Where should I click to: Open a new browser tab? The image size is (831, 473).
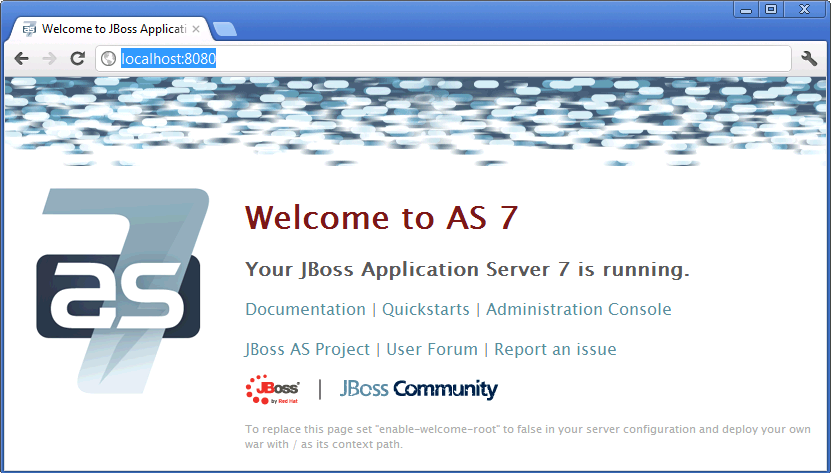(x=224, y=29)
